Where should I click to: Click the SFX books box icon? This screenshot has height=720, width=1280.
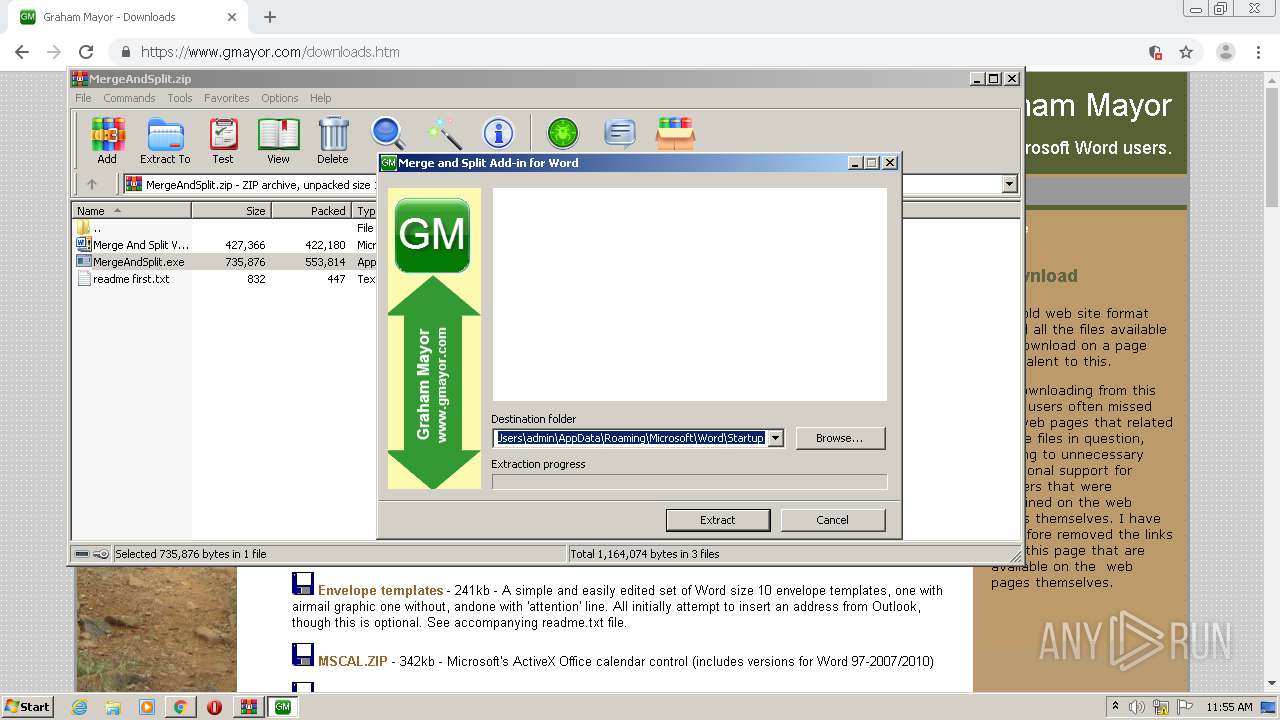tap(676, 133)
